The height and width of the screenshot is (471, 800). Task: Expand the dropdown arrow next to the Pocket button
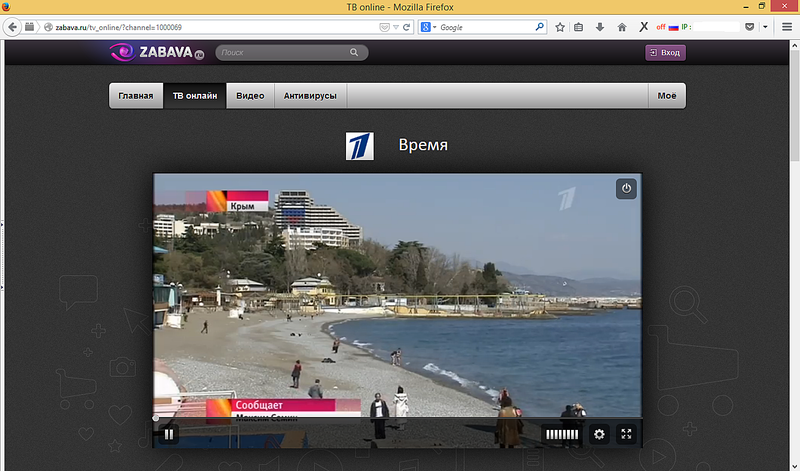(x=765, y=27)
